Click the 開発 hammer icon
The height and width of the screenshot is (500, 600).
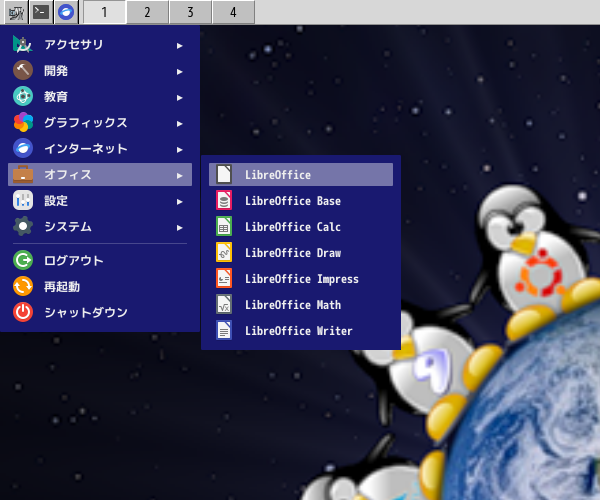(23, 70)
